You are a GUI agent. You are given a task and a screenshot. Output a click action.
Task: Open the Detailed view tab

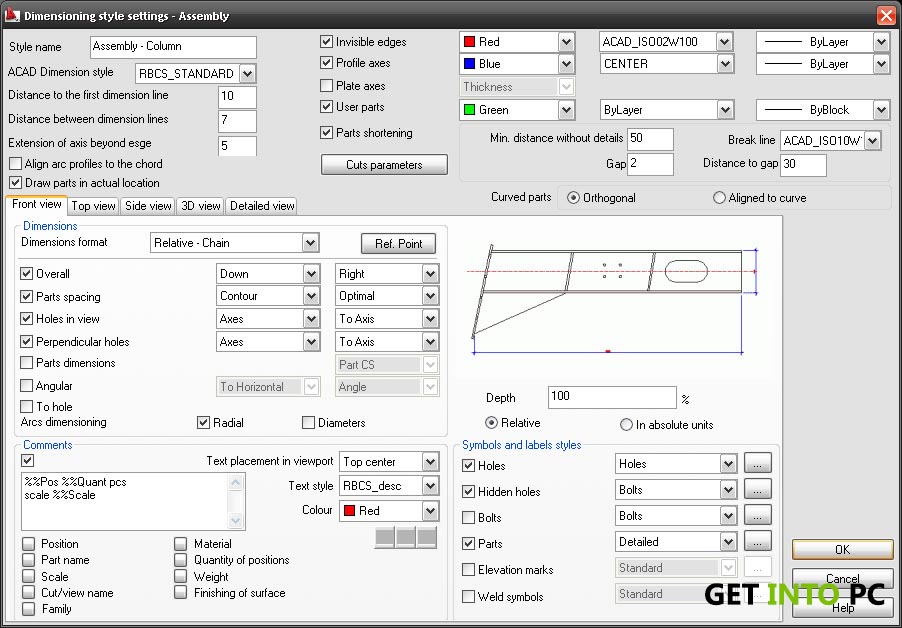point(262,206)
